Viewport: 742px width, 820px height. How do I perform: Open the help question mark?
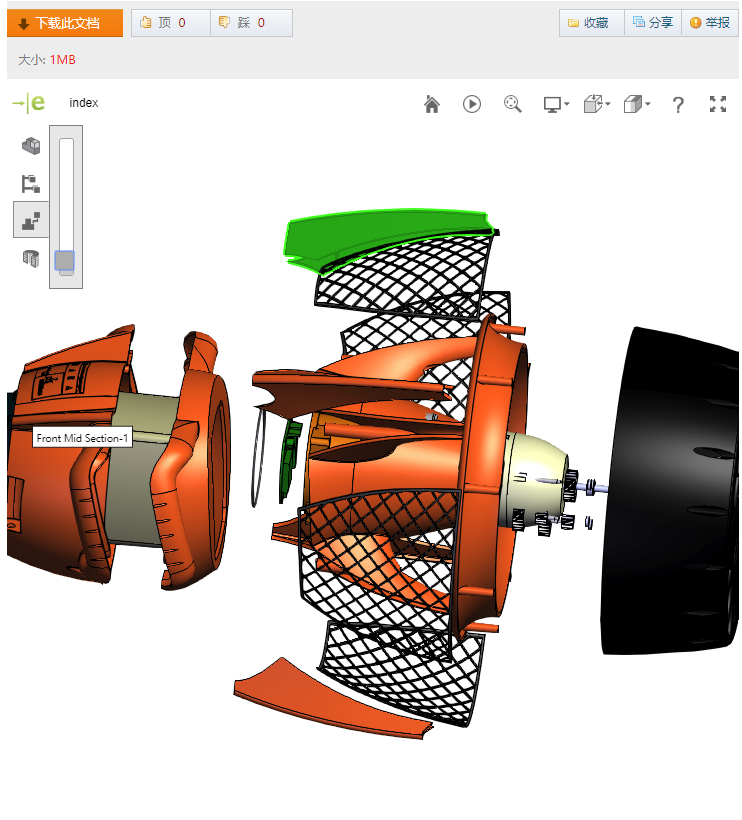pyautogui.click(x=678, y=104)
